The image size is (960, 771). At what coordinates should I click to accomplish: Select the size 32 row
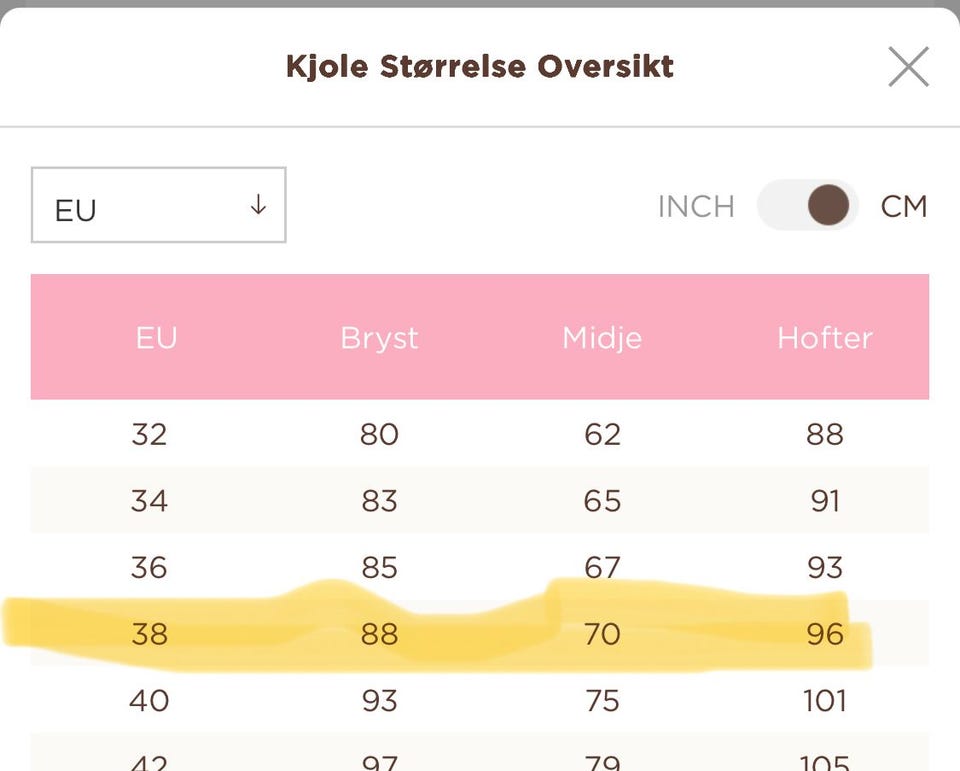point(149,434)
